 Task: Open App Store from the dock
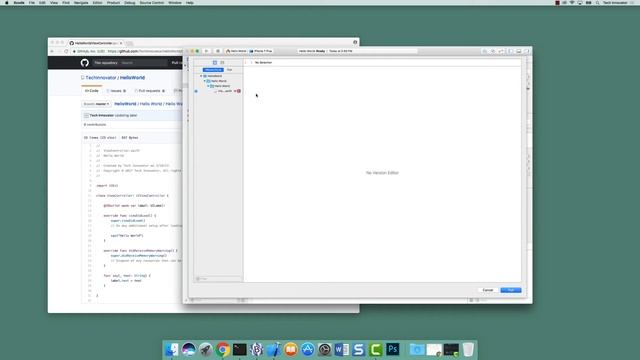308,349
